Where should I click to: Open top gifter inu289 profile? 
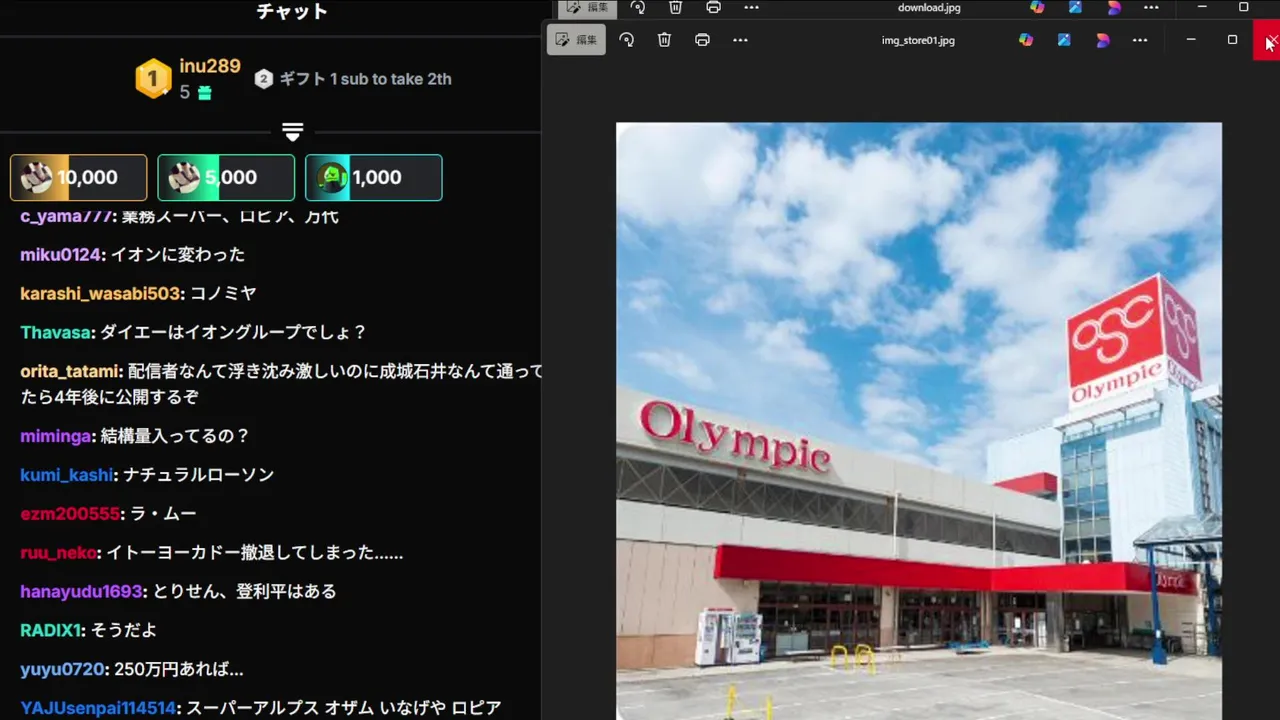click(x=210, y=67)
